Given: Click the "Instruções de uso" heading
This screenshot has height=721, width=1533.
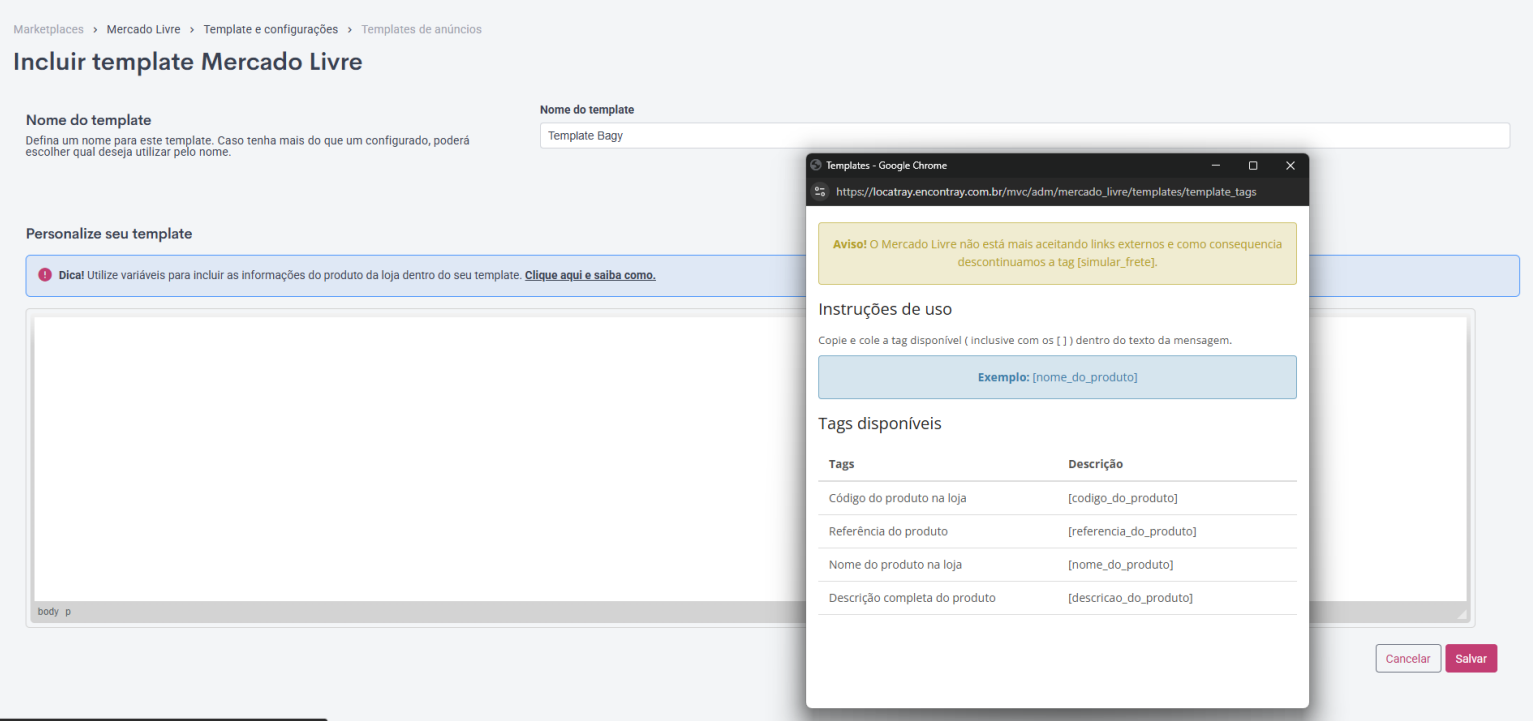Looking at the screenshot, I should point(885,309).
